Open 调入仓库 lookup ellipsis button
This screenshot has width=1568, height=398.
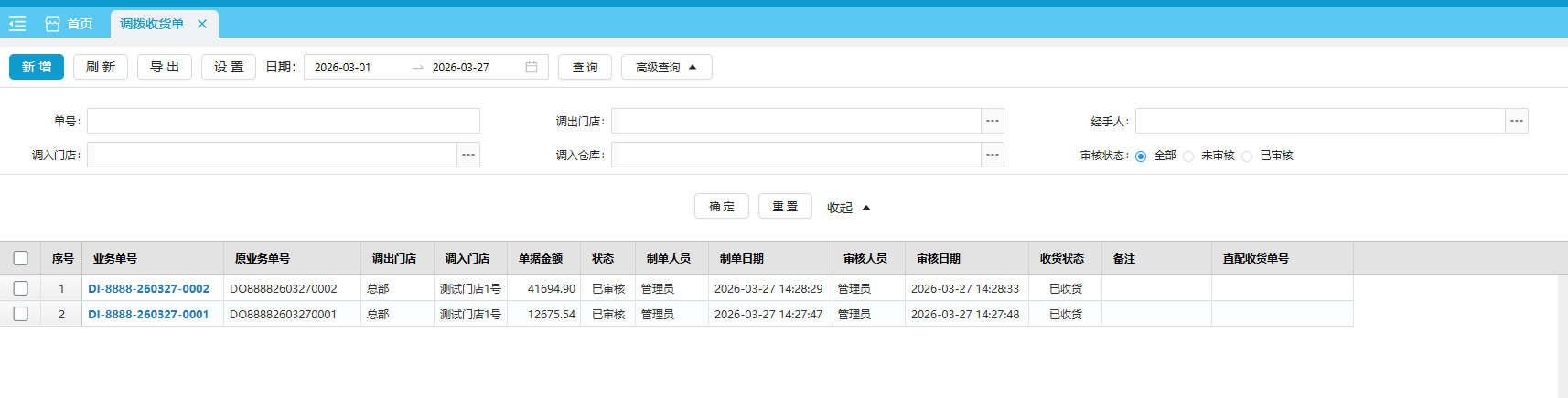(x=993, y=155)
